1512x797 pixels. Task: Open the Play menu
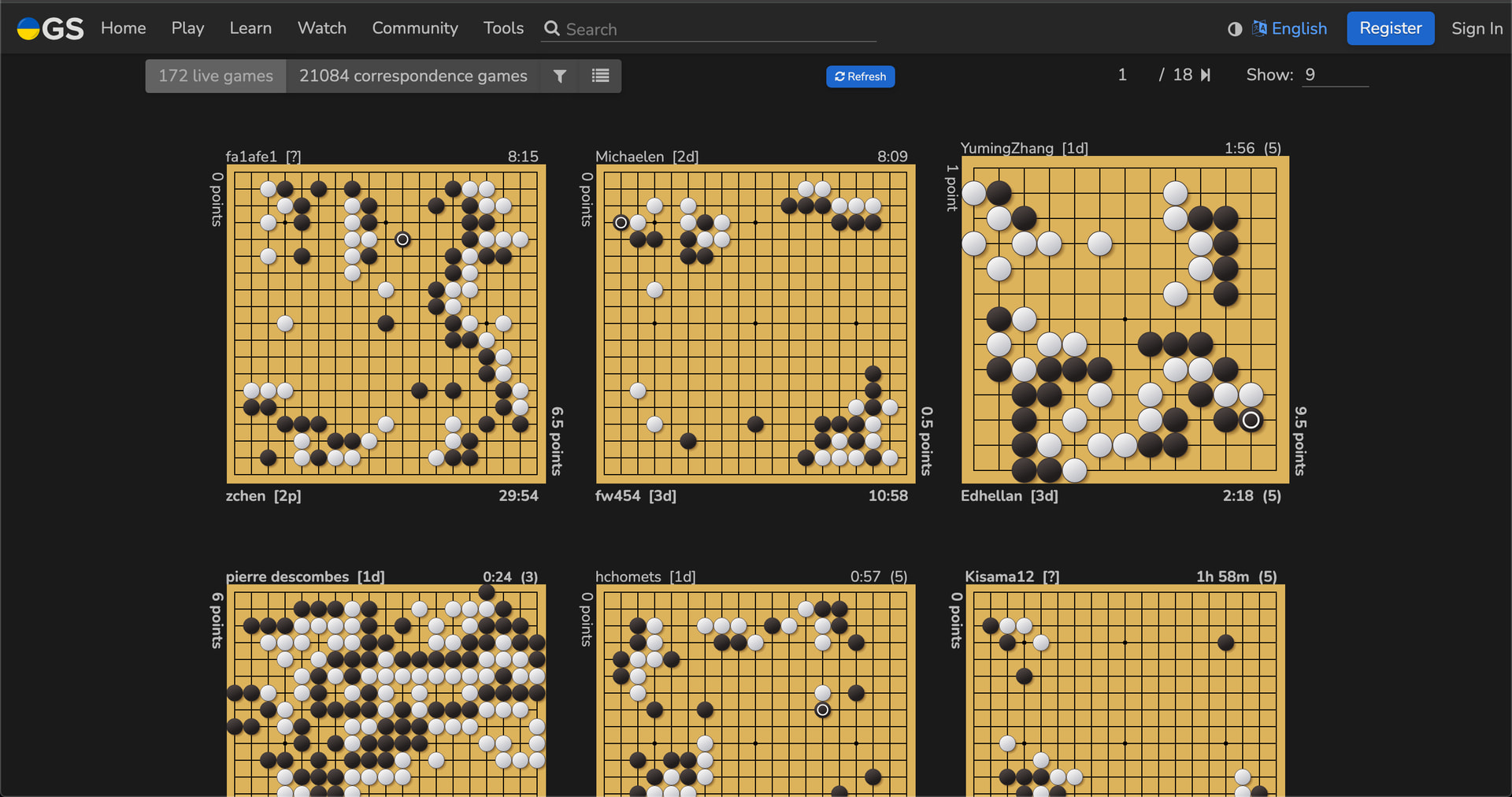(187, 28)
